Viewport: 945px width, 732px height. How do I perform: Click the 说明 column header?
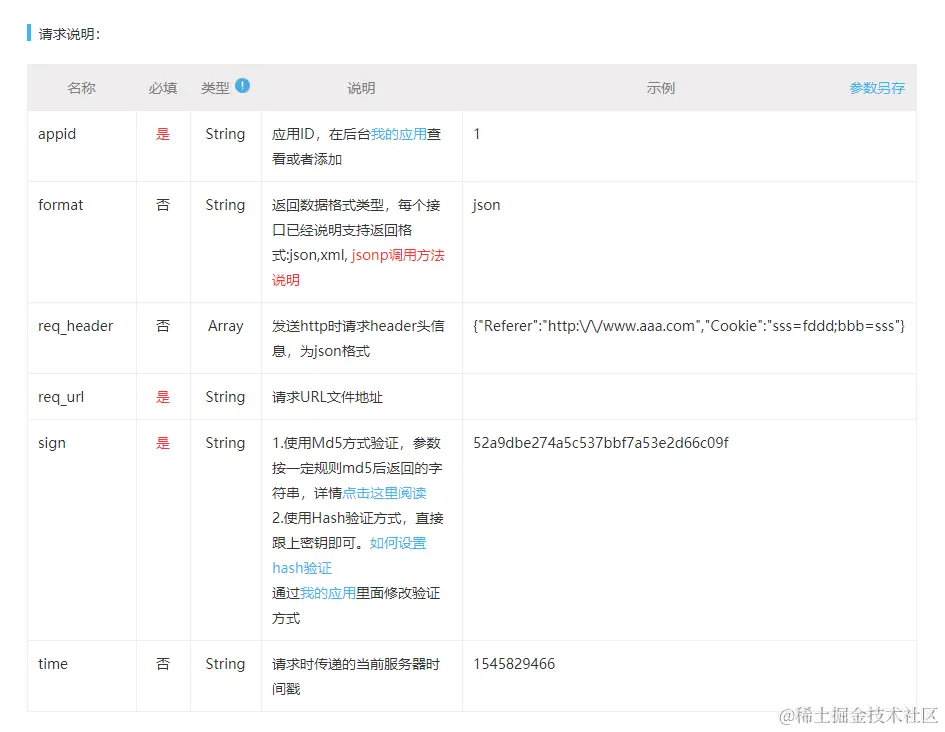pyautogui.click(x=361, y=88)
